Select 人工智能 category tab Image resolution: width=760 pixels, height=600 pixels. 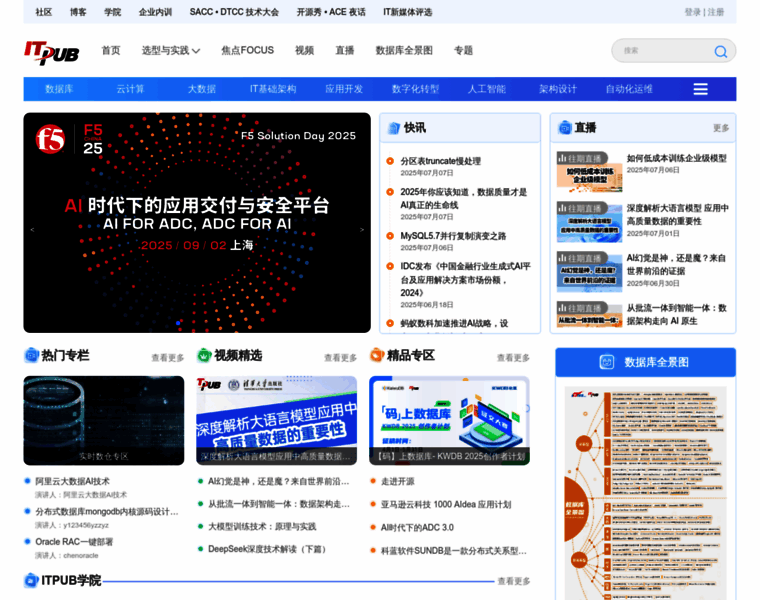click(487, 89)
